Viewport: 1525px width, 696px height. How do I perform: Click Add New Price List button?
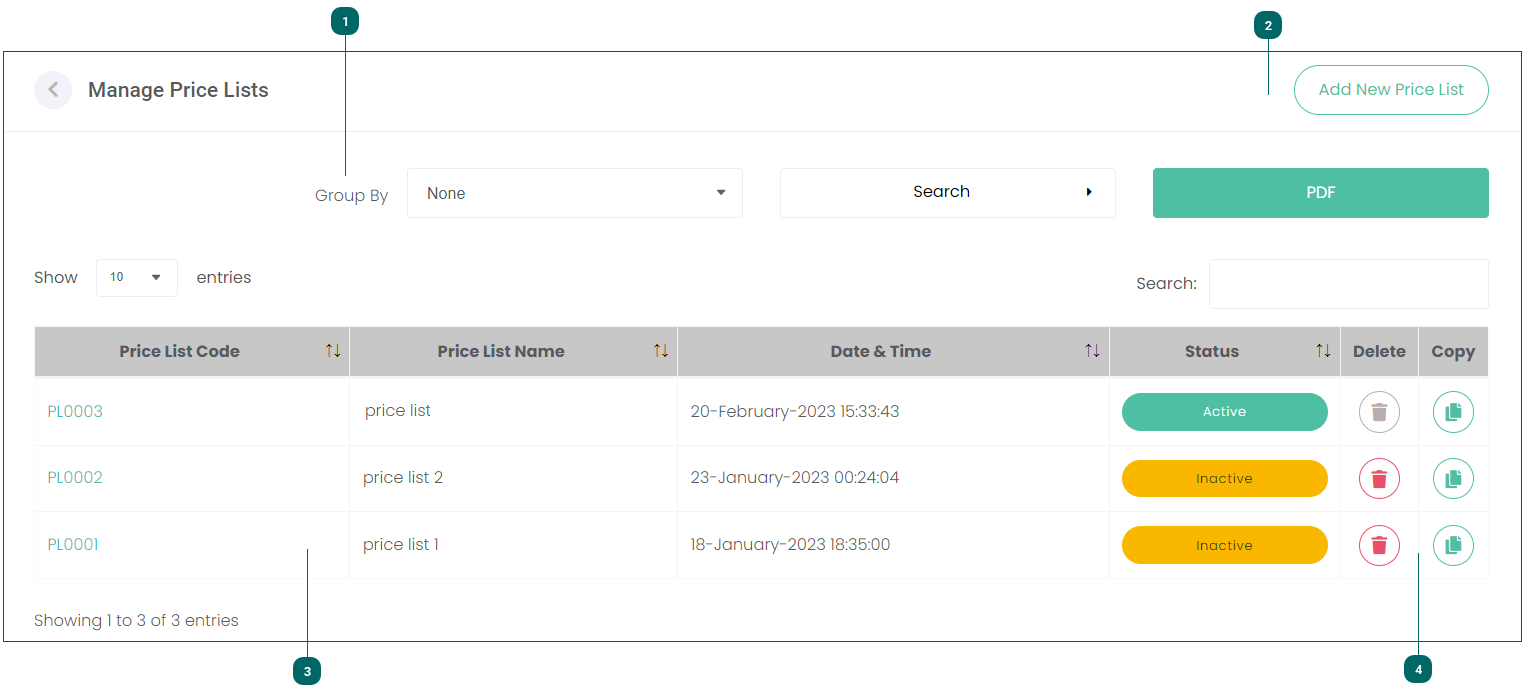tap(1391, 90)
